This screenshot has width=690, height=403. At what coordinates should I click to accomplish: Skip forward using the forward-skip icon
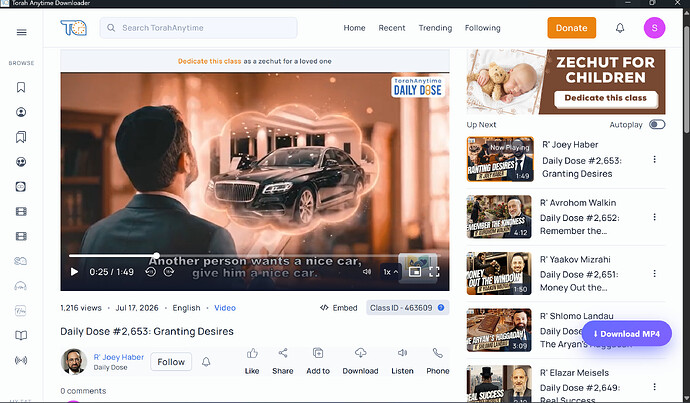[169, 272]
